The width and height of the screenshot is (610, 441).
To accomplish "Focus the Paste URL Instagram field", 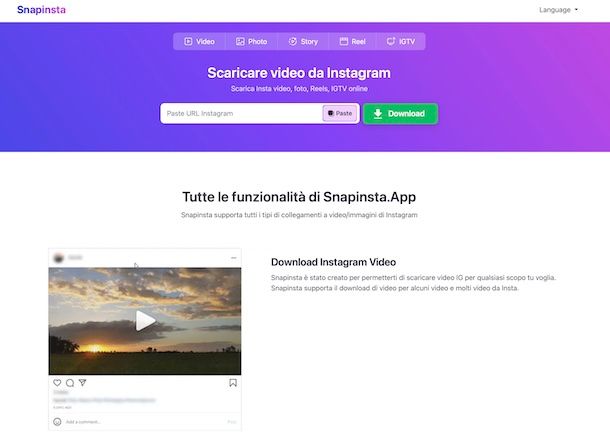I will 241,114.
